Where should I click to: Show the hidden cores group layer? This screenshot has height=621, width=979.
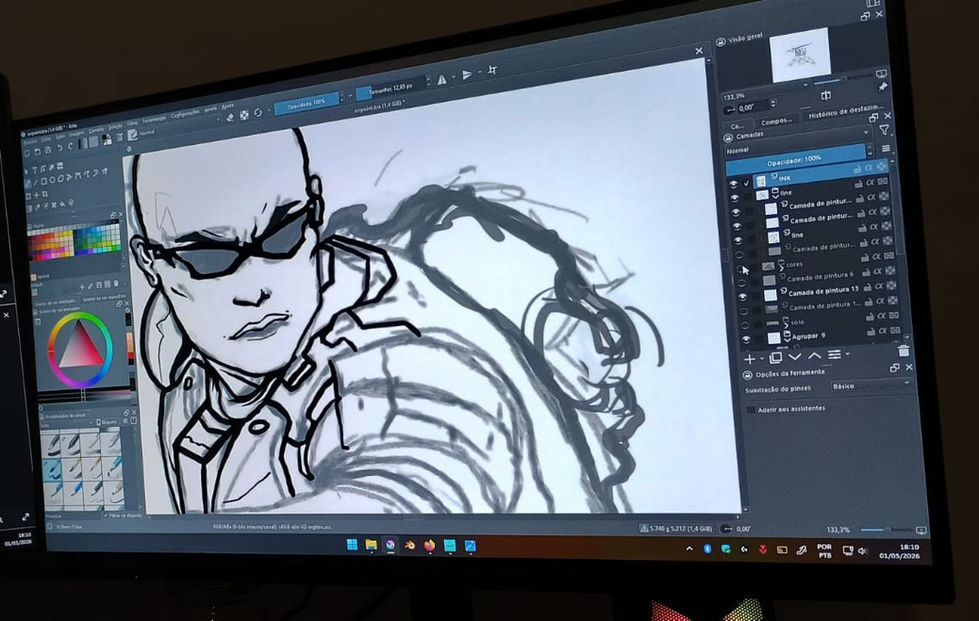(x=740, y=269)
